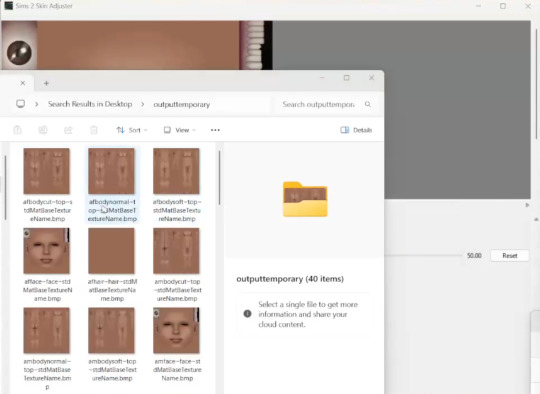Select amface-face-stdMatBaseTextureName.bmp thumbnail
This screenshot has width=540, height=394.
pos(176,330)
